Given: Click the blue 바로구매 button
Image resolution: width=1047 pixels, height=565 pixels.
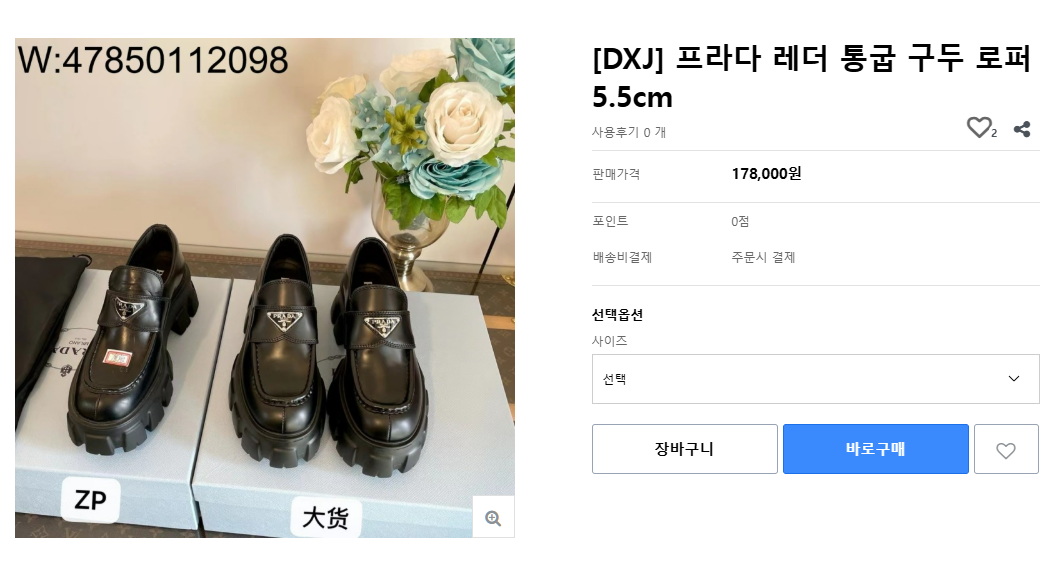Looking at the screenshot, I should click(875, 449).
